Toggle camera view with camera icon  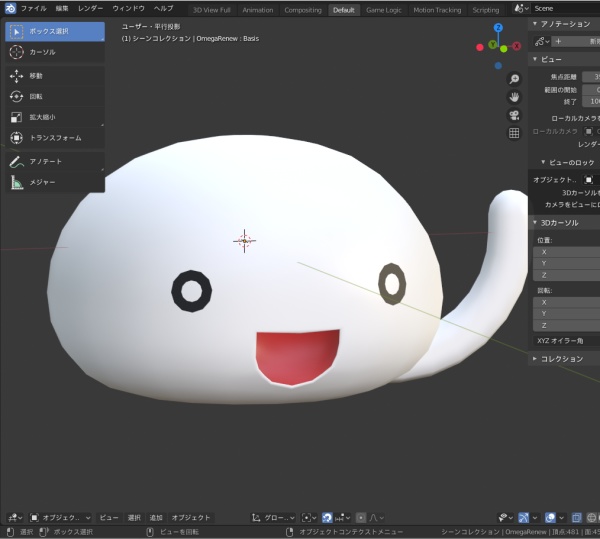514,115
